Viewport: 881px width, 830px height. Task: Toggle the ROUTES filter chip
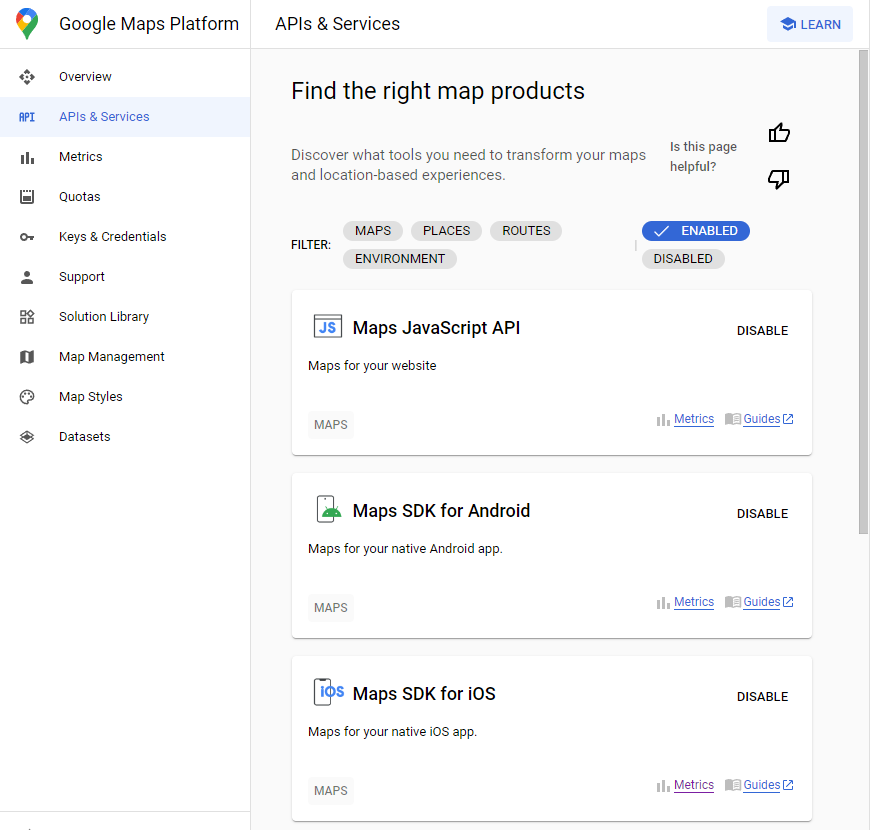(x=526, y=231)
